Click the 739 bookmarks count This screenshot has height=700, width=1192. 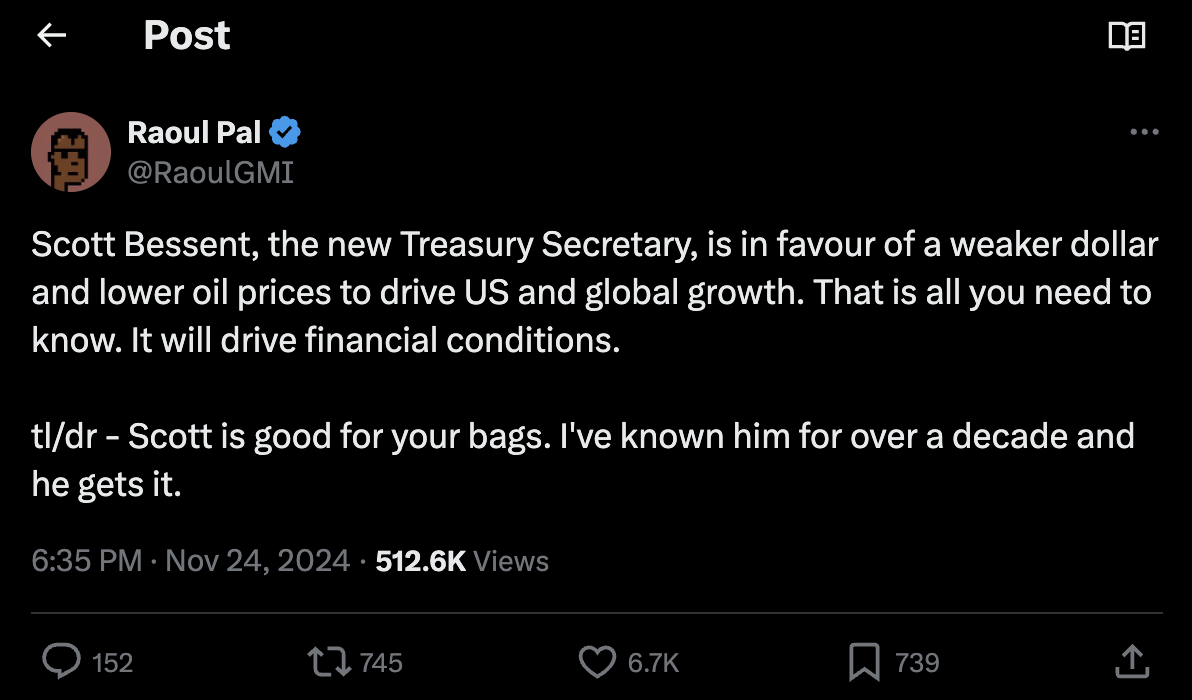(x=917, y=662)
